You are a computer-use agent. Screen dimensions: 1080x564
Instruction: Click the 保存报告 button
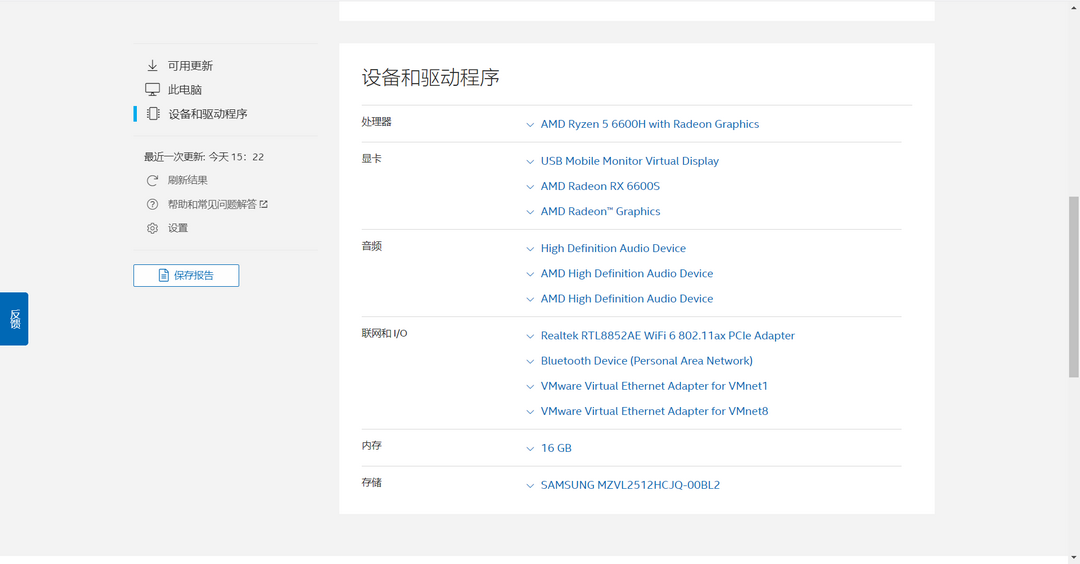[x=186, y=275]
